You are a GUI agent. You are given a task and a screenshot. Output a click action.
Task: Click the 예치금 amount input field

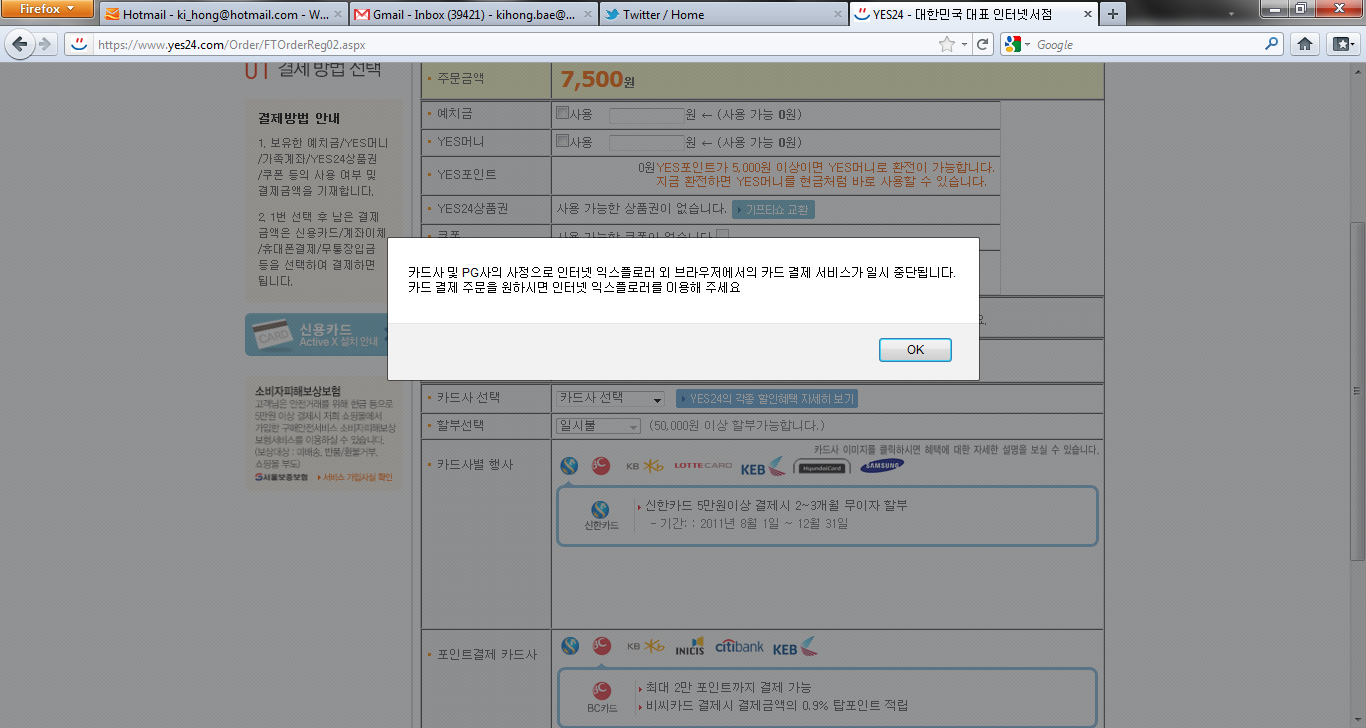[646, 115]
